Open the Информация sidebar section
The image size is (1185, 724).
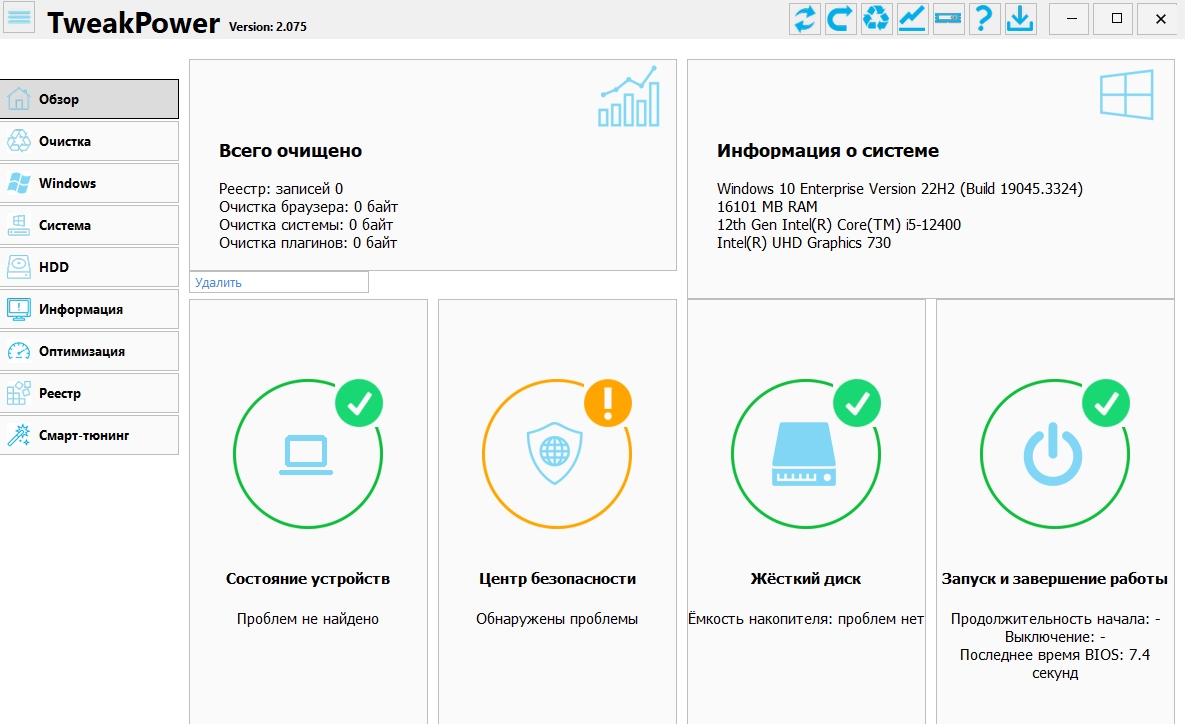(x=89, y=309)
